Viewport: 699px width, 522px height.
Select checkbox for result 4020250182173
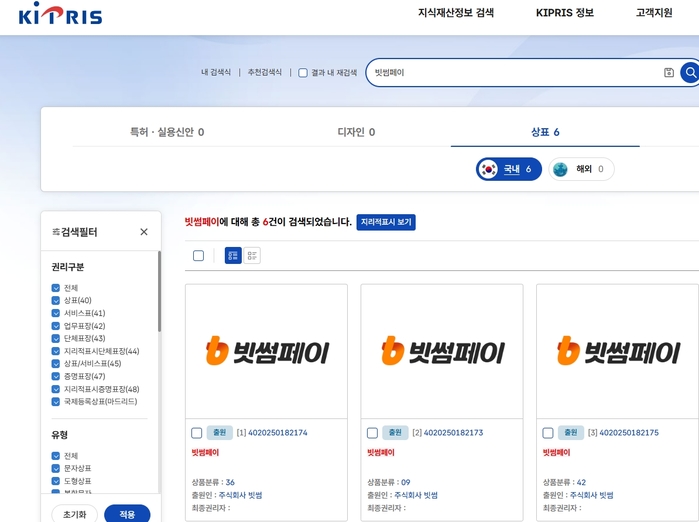(x=372, y=433)
